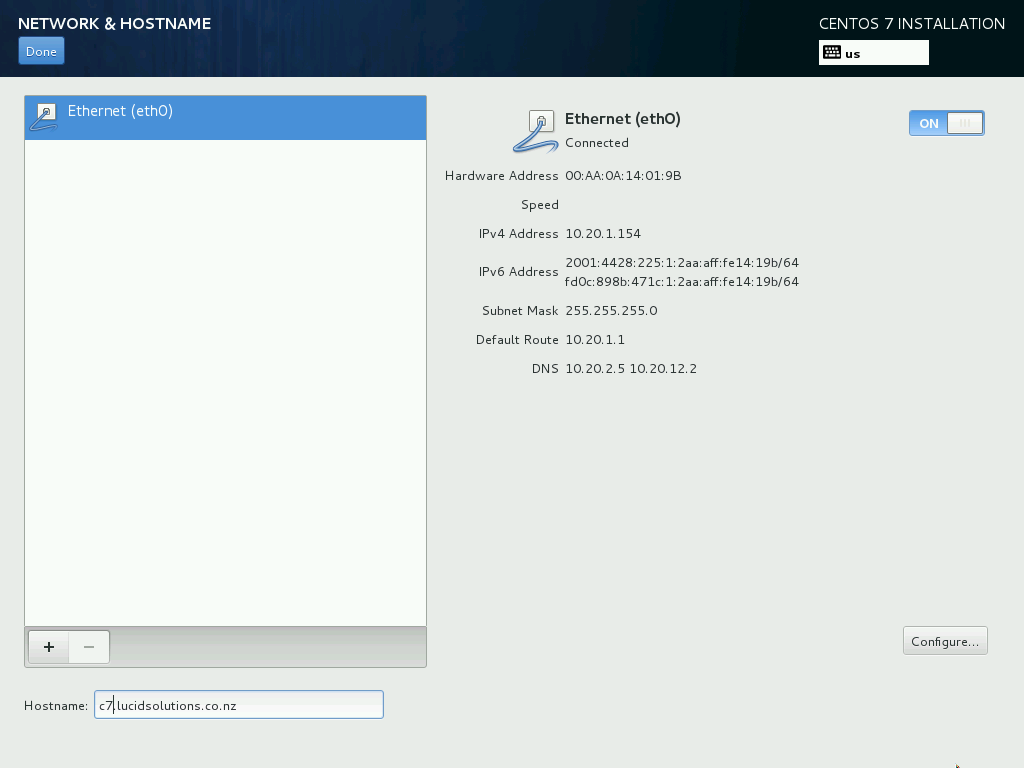This screenshot has width=1024, height=768.
Task: Click the Hostname: label
Action: click(56, 706)
